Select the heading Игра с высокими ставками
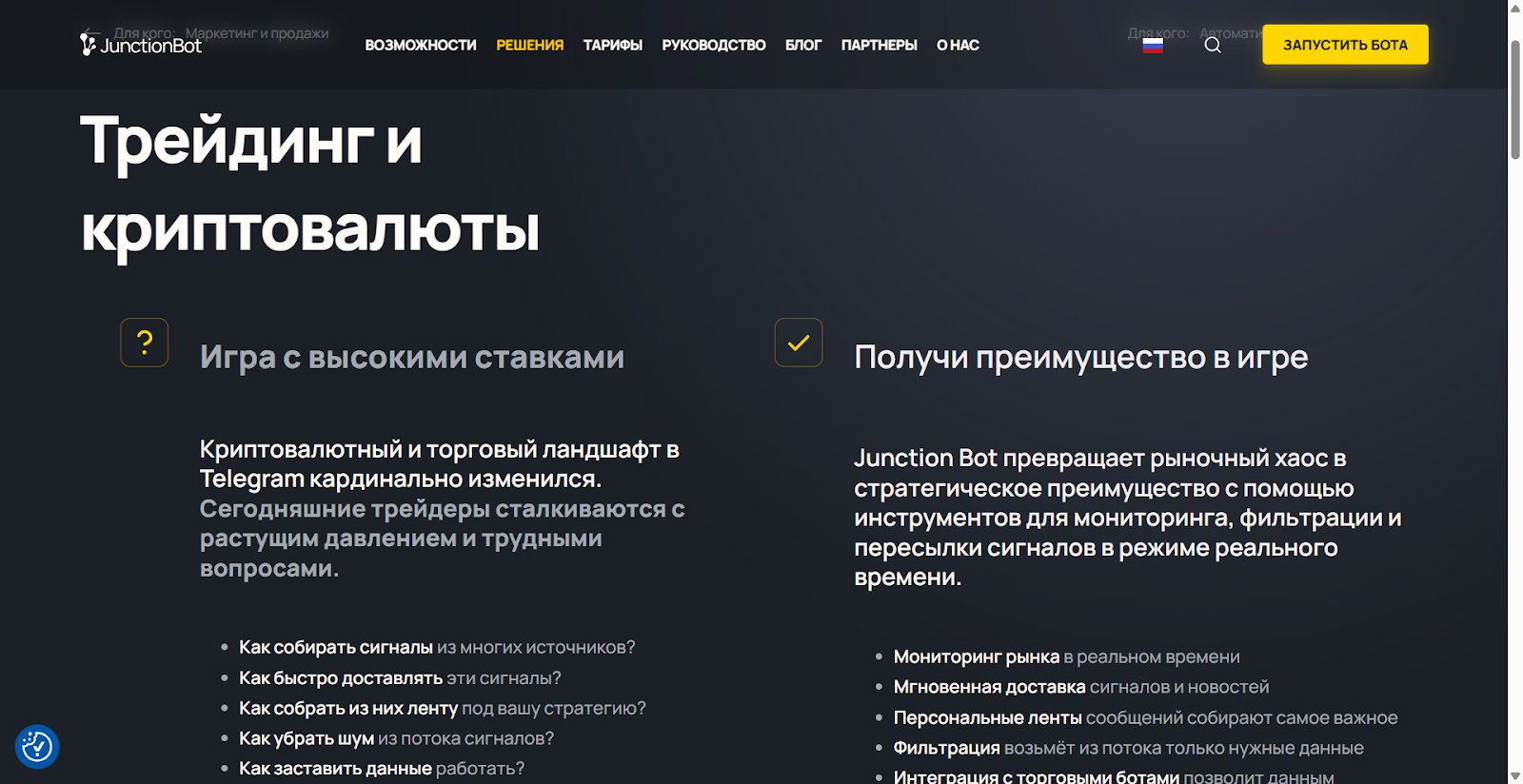 (412, 357)
